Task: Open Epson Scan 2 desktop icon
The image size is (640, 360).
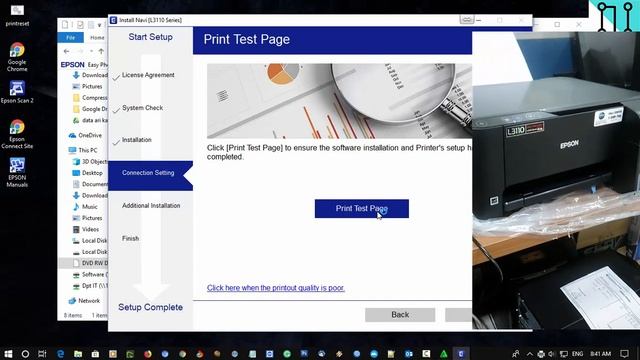Action: (x=17, y=92)
